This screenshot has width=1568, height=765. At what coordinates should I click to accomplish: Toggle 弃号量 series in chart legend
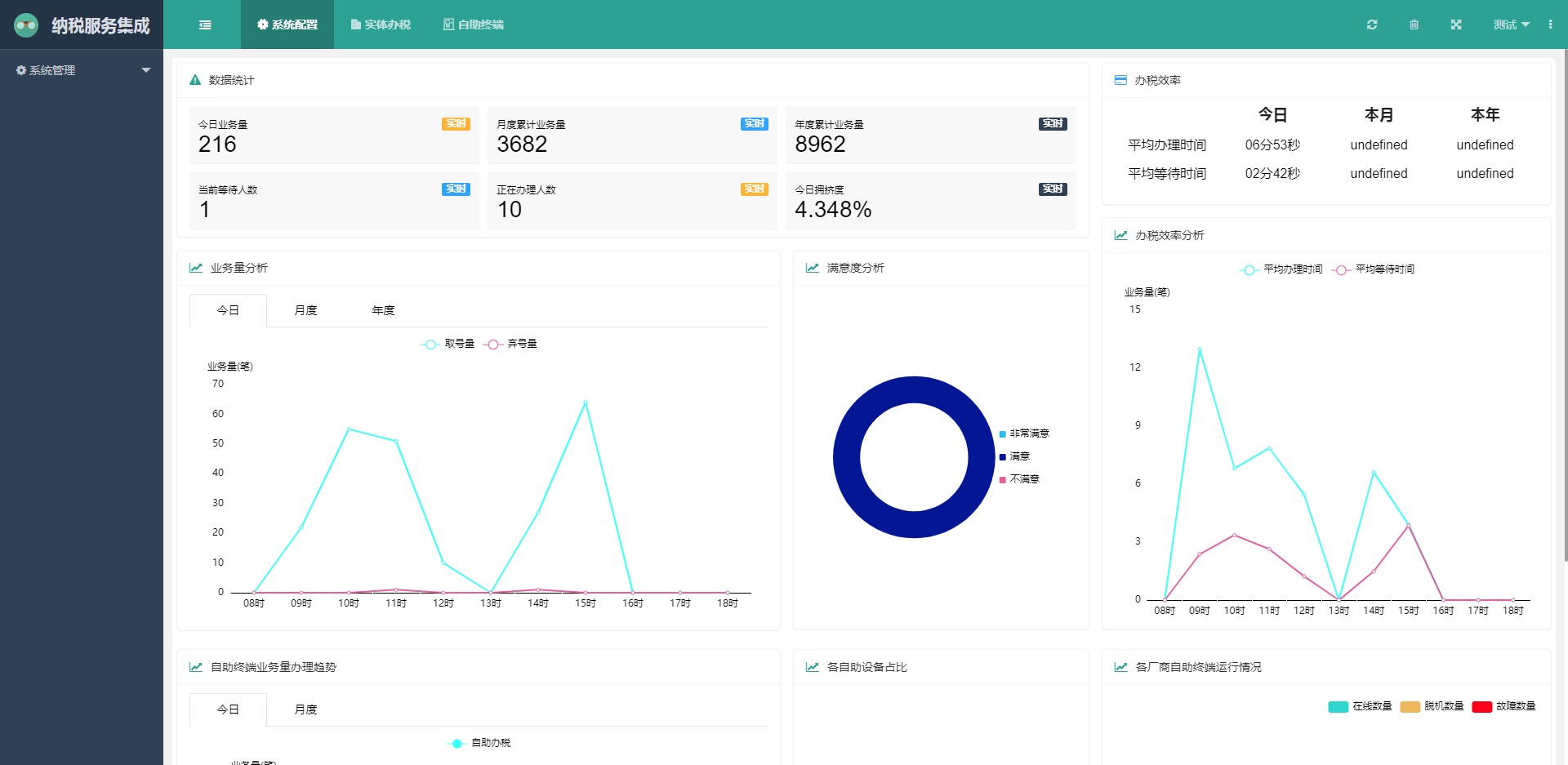tap(510, 344)
